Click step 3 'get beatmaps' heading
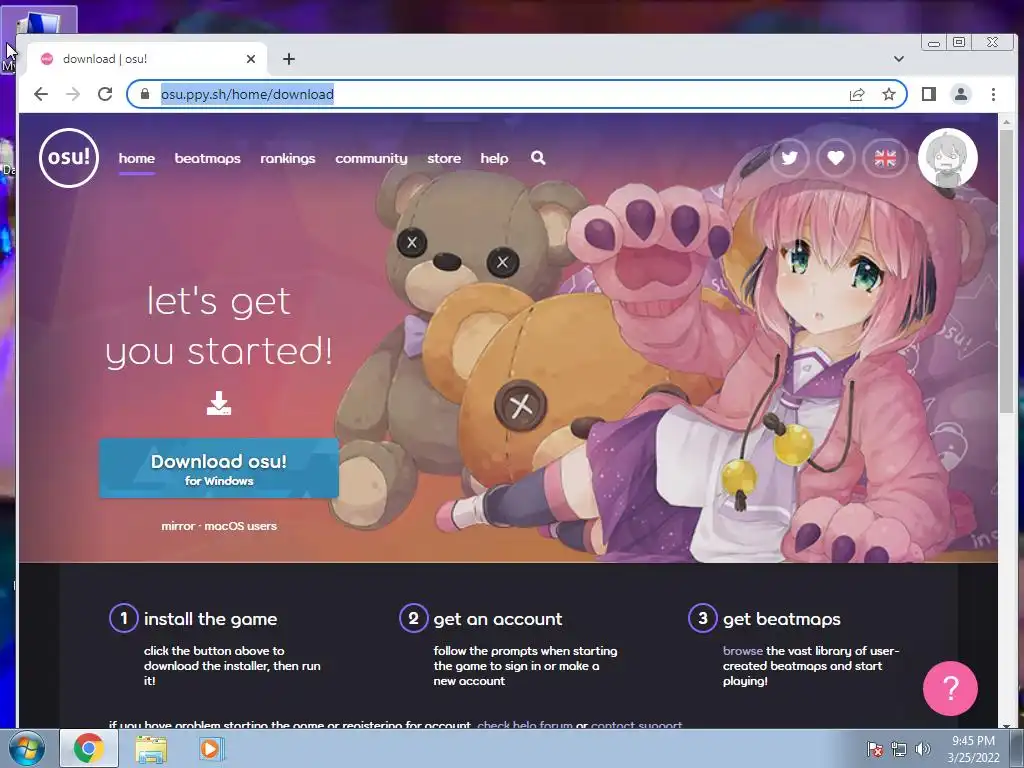This screenshot has width=1024, height=768. (782, 619)
